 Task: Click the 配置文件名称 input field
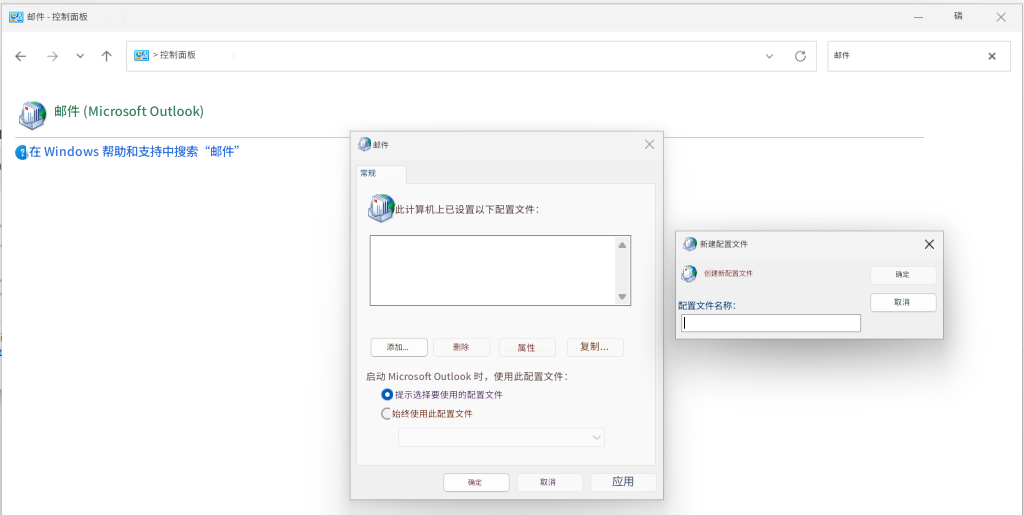[x=771, y=323]
